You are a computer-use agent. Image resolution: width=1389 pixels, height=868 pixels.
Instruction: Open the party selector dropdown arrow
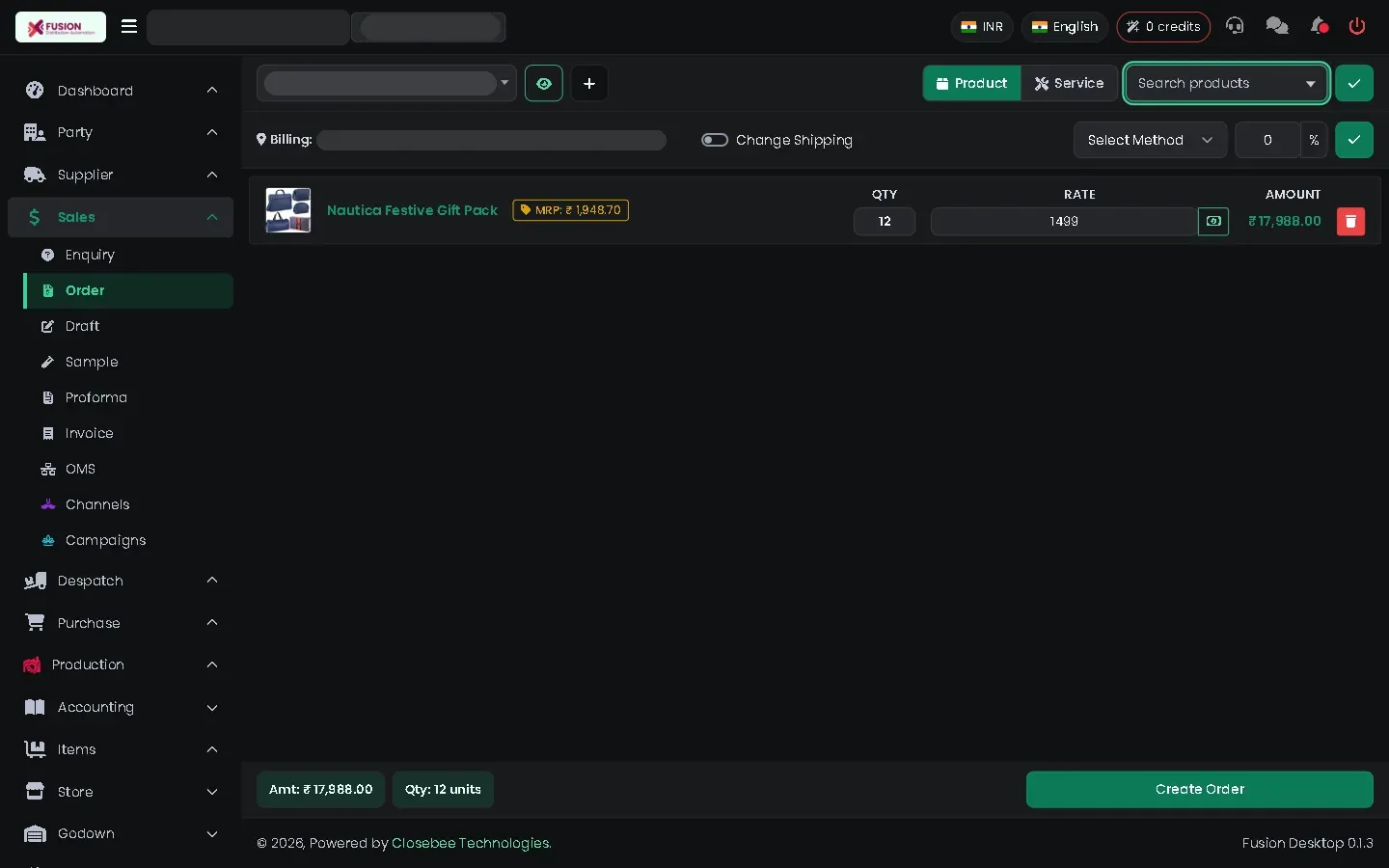(504, 83)
